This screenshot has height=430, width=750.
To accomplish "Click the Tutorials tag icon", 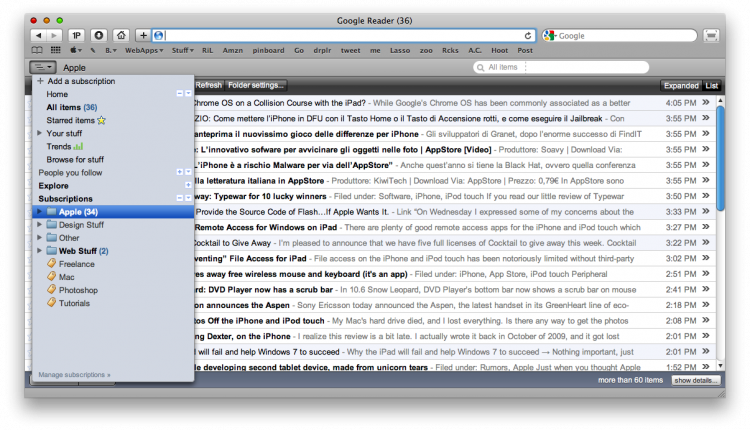I will pyautogui.click(x=52, y=302).
